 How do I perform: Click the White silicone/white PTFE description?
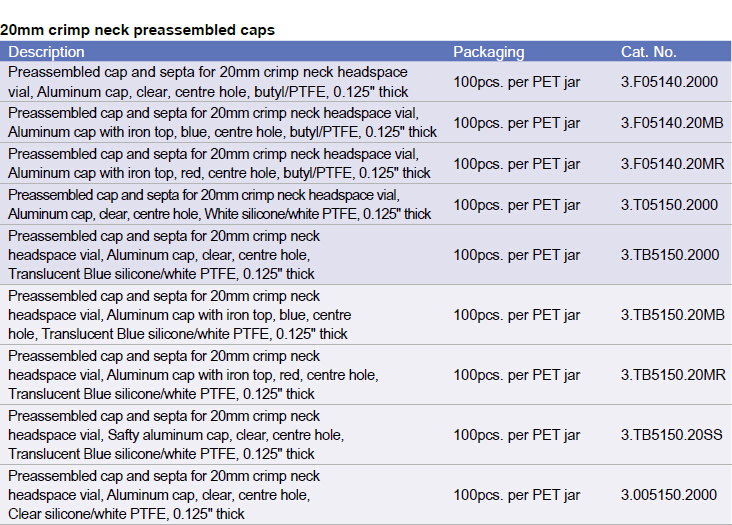(x=220, y=204)
